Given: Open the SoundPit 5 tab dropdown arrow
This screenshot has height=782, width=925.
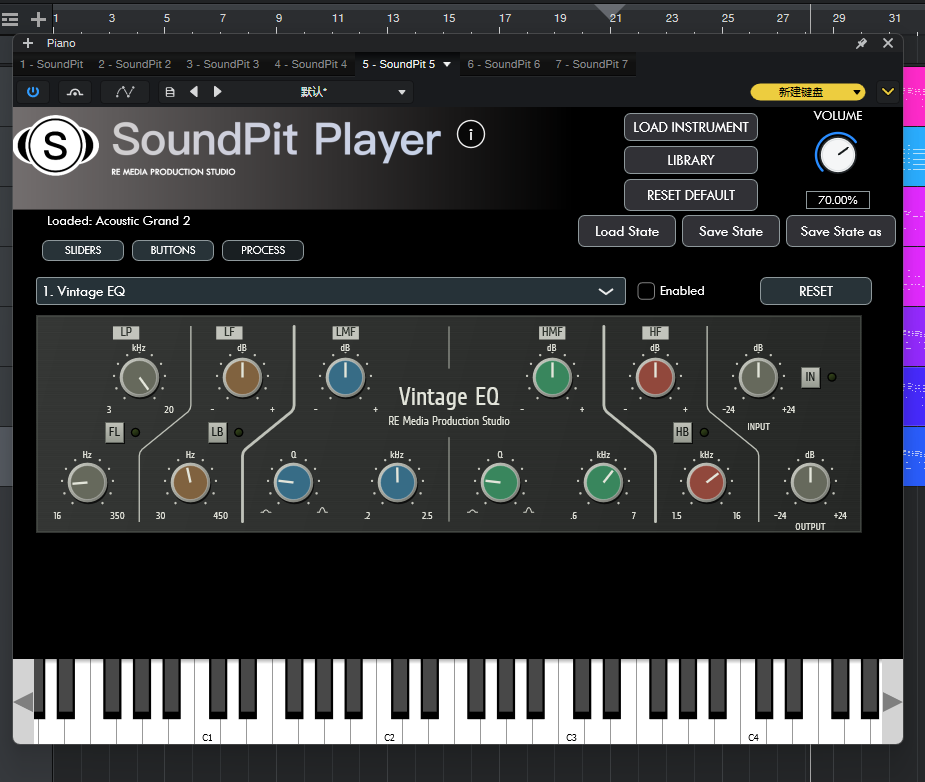Looking at the screenshot, I should pos(447,64).
